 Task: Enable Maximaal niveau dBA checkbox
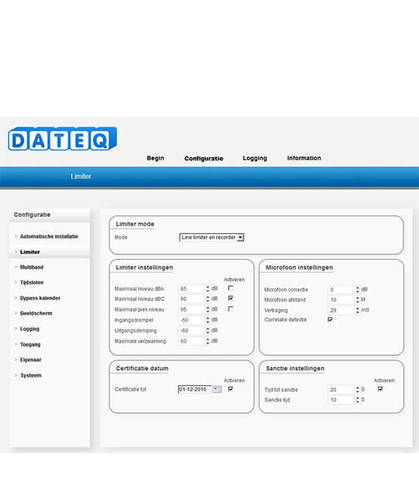[231, 288]
